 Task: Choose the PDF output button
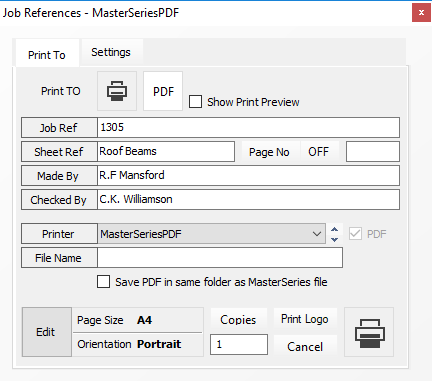(x=163, y=91)
